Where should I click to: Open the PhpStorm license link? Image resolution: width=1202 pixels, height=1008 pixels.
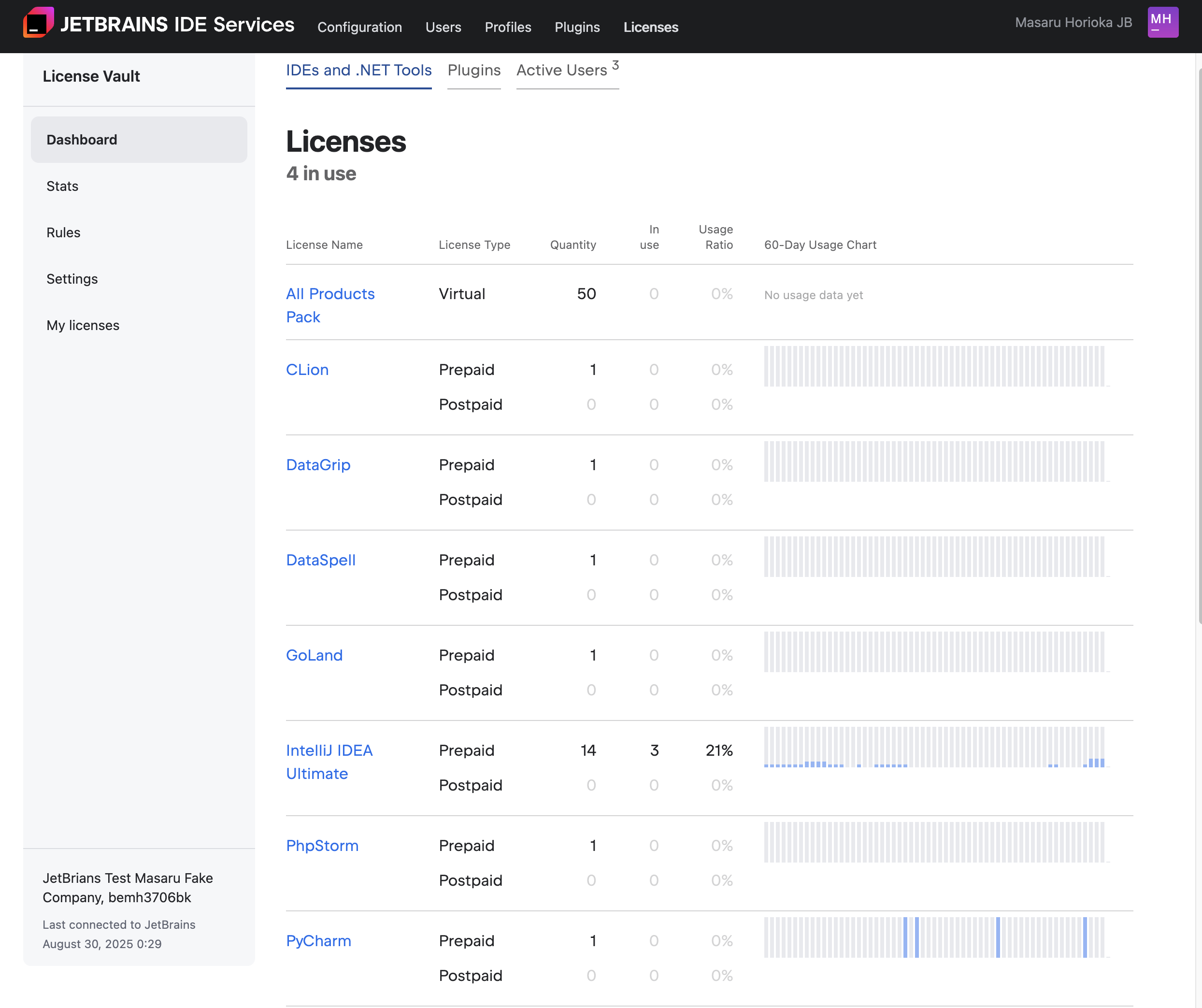click(322, 846)
